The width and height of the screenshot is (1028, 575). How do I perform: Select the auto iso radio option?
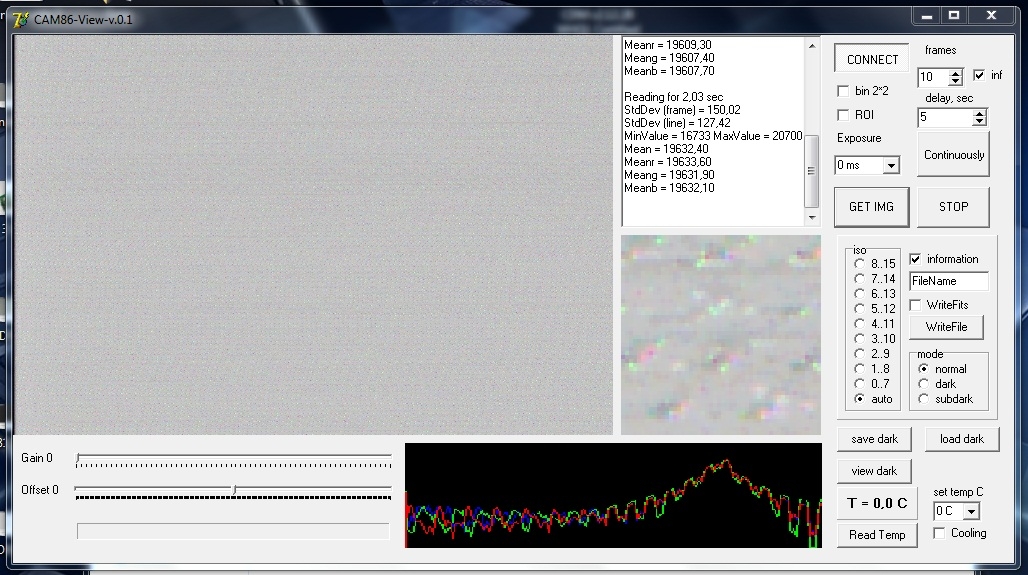860,399
